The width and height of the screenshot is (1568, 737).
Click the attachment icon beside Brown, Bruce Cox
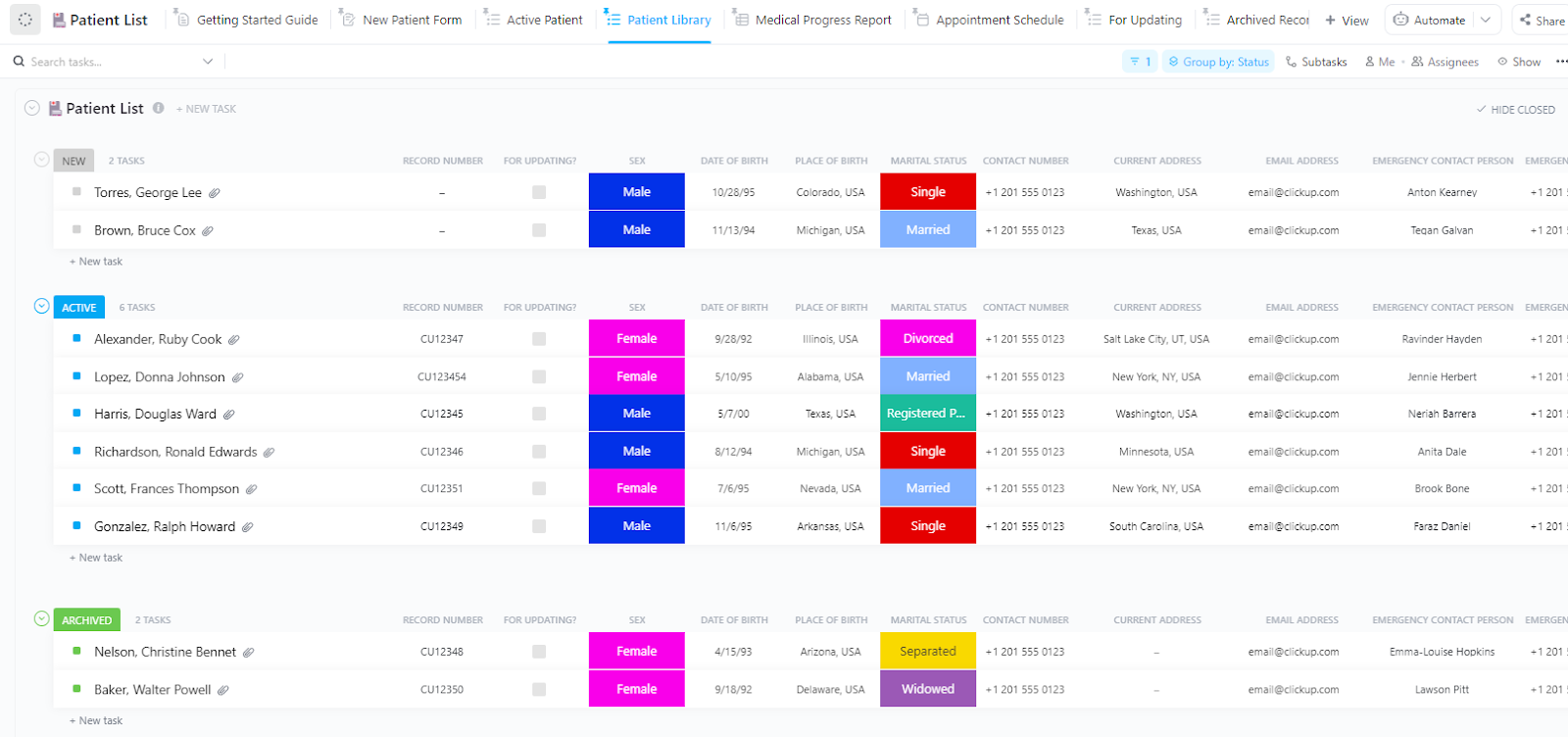coord(208,231)
